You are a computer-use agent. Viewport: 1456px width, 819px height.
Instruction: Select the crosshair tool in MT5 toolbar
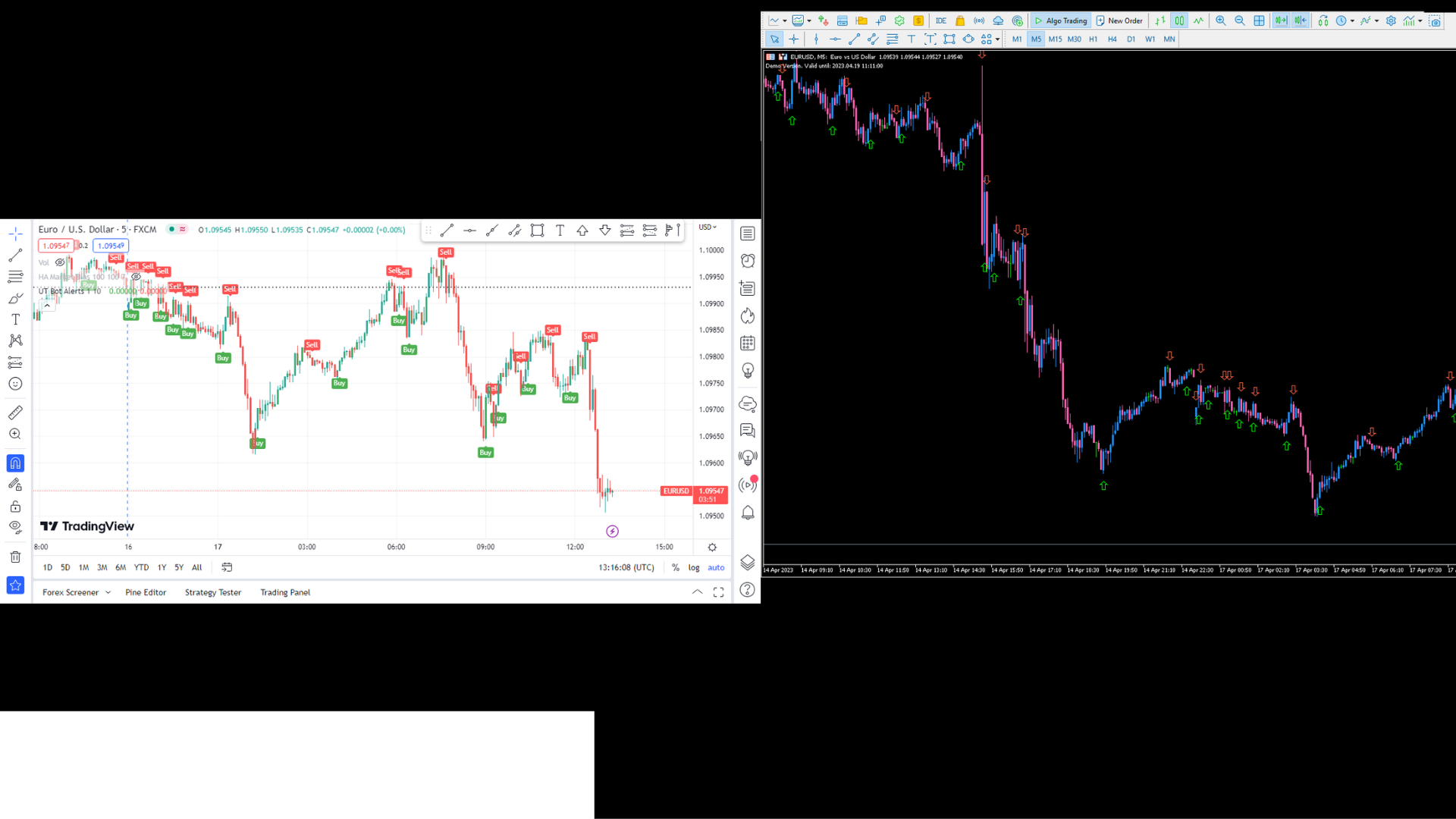[x=794, y=39]
